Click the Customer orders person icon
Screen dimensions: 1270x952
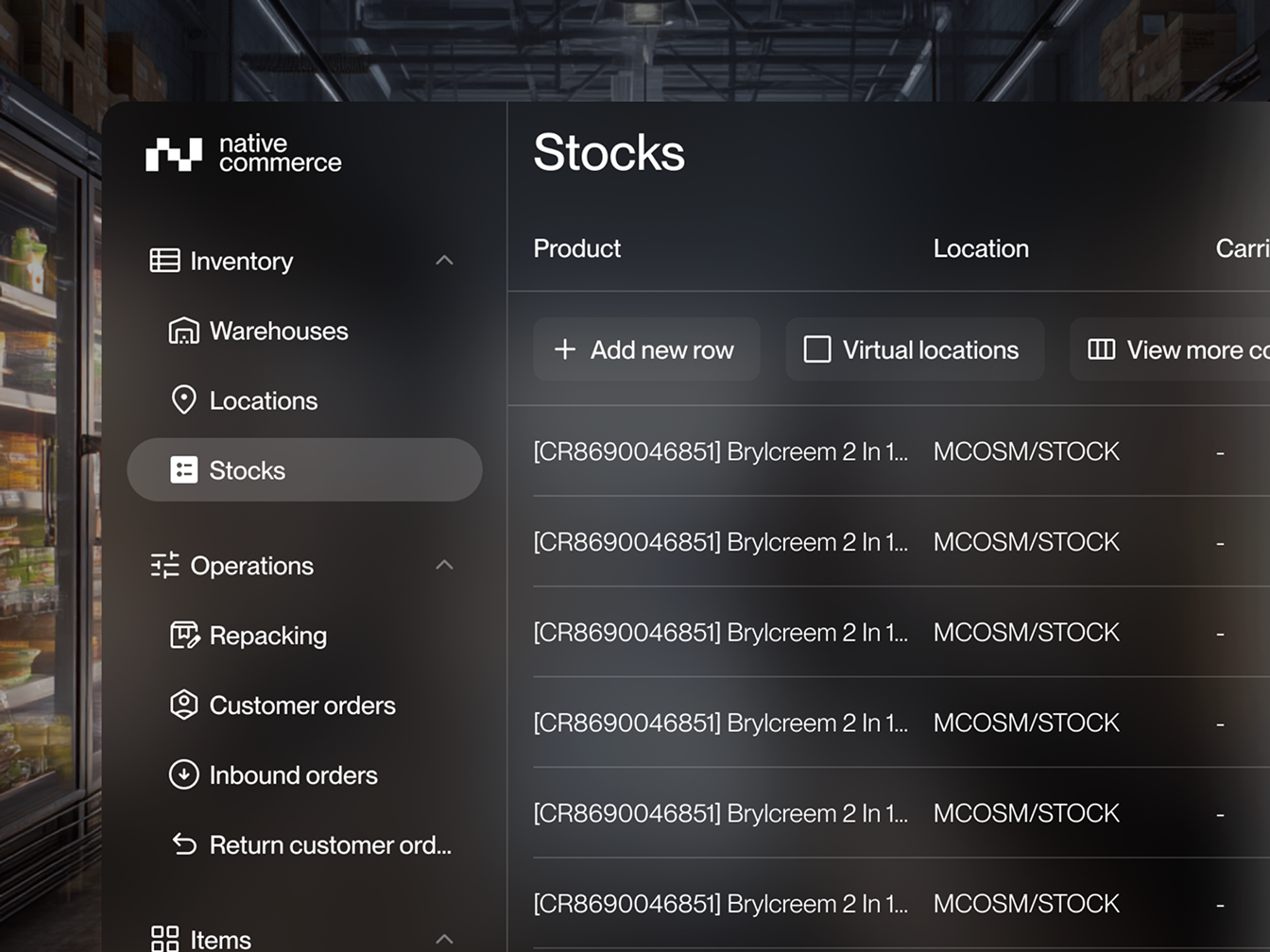click(183, 705)
